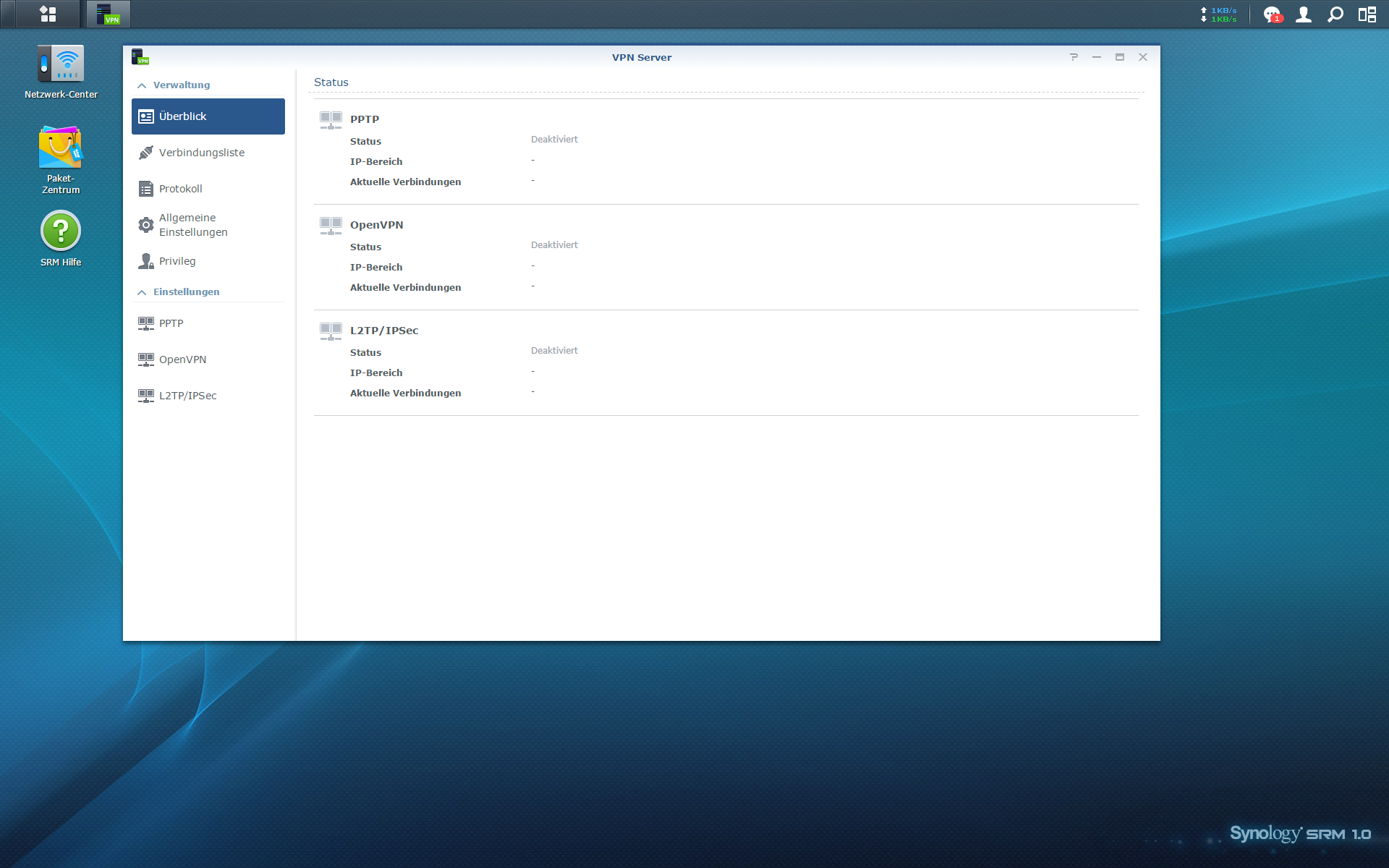1389x868 pixels.
Task: Go to Allgemeine Einstellungen
Action: coord(192,225)
